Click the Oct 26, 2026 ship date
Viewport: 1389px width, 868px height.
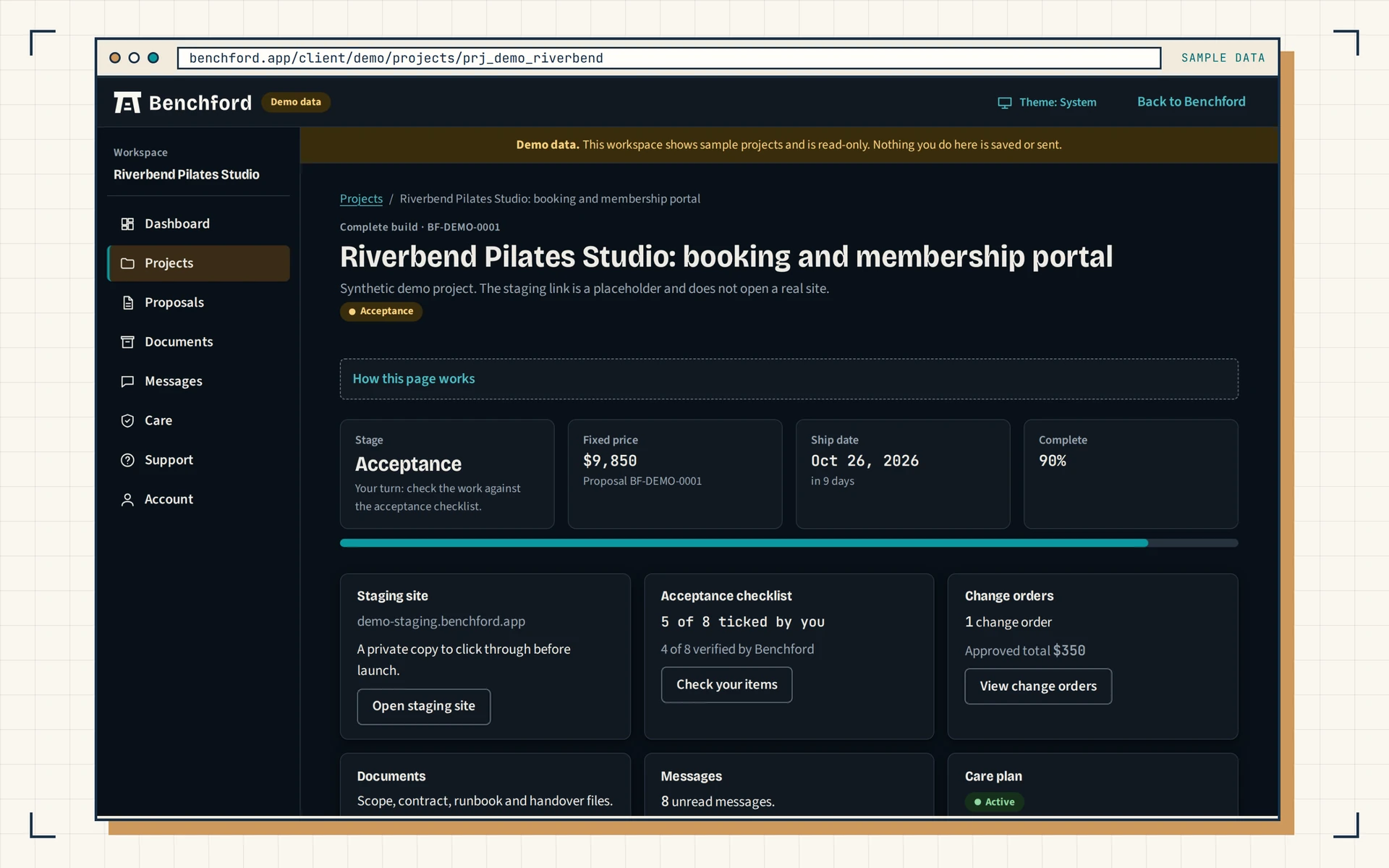(865, 461)
